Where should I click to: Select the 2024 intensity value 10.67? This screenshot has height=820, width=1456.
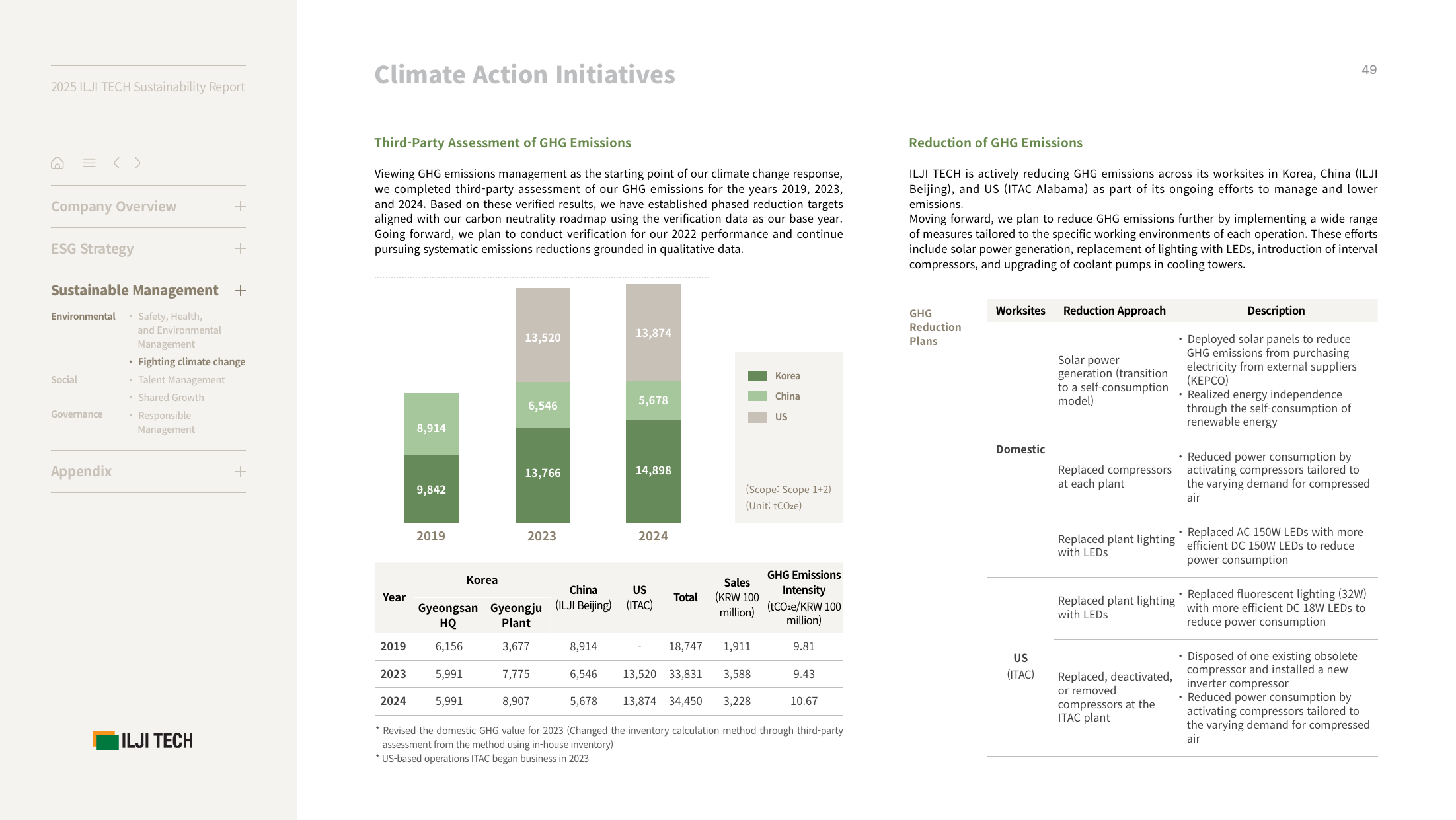coord(804,701)
